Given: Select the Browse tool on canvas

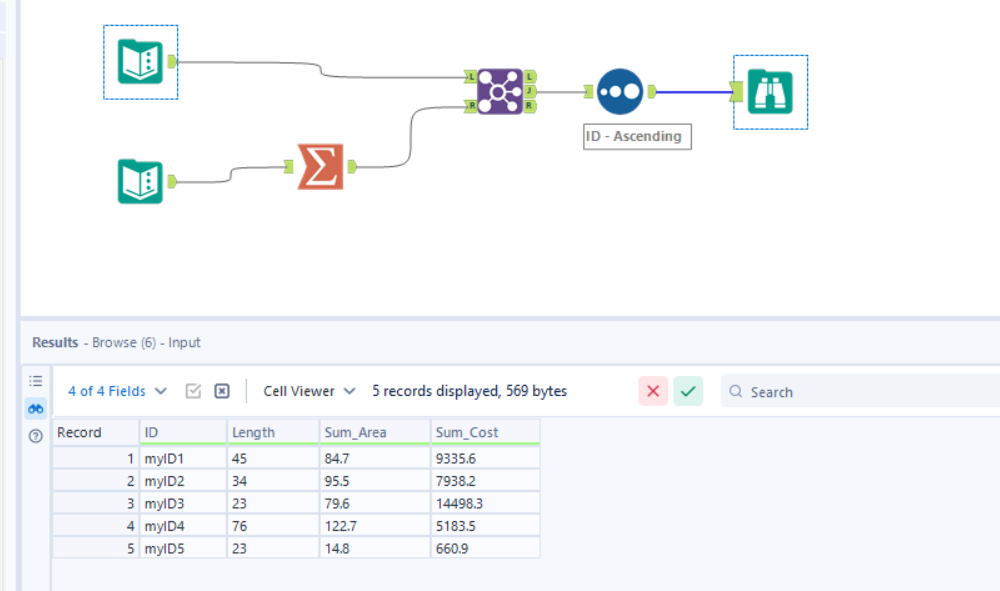Looking at the screenshot, I should pos(770,92).
